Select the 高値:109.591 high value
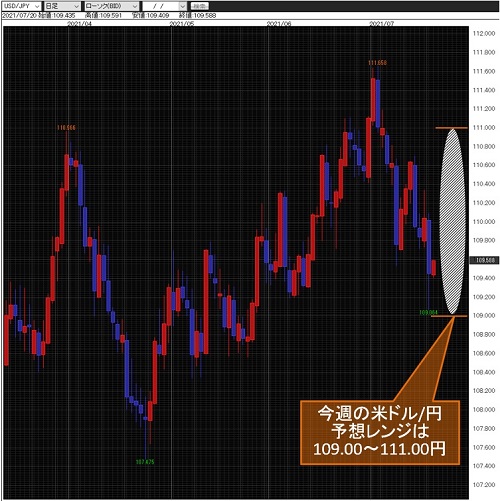The height and width of the screenshot is (501, 500). coord(103,15)
